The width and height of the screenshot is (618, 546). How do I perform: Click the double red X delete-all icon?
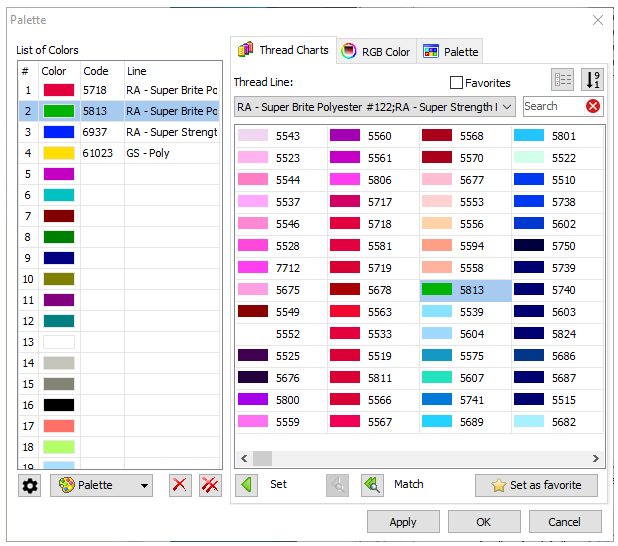pos(210,486)
